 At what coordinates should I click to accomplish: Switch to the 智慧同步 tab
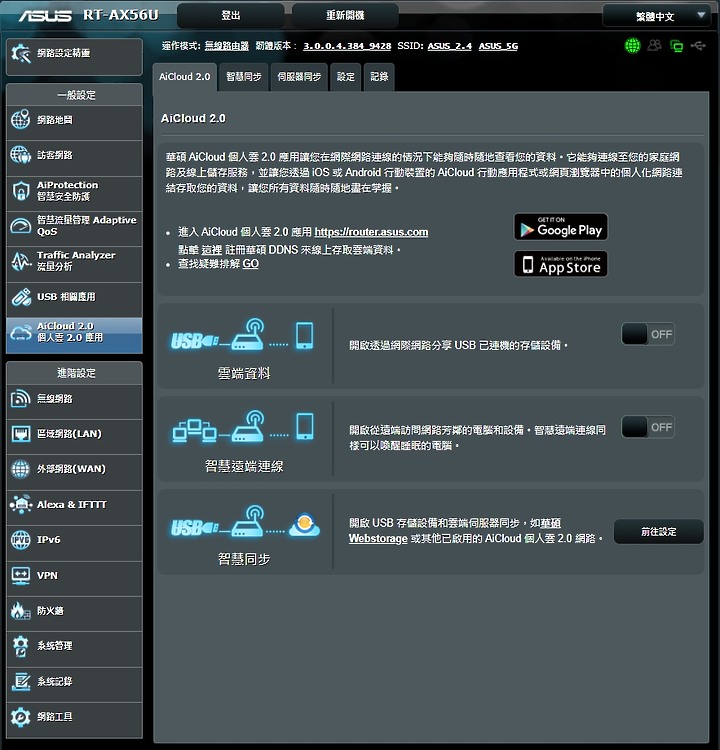click(x=244, y=77)
